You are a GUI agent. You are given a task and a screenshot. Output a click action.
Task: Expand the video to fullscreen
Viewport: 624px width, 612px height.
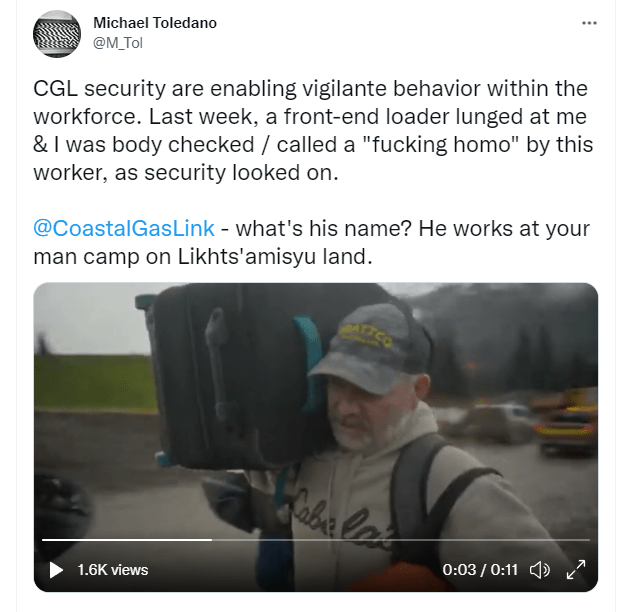click(576, 570)
